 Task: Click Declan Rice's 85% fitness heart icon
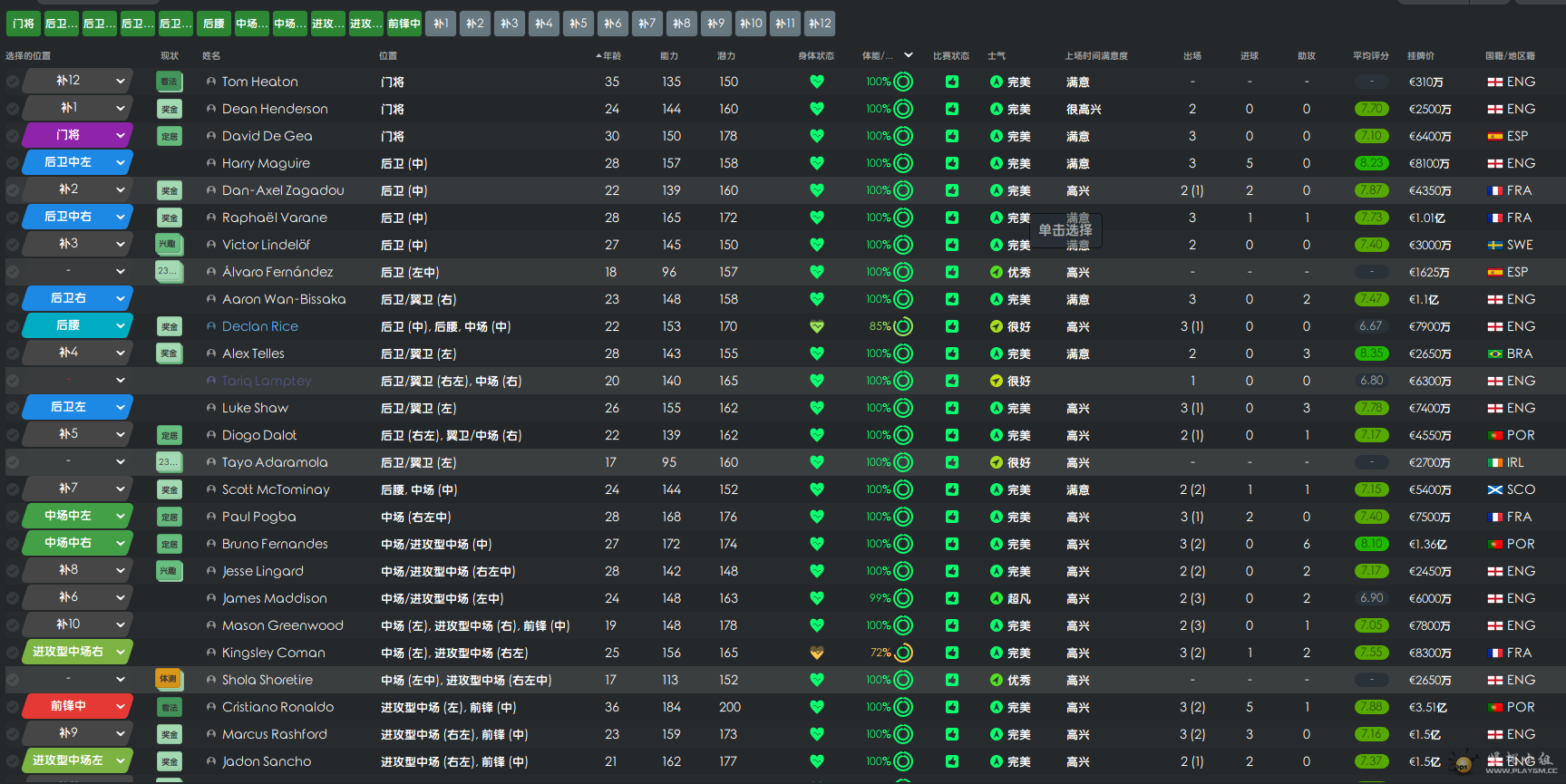pyautogui.click(x=817, y=326)
